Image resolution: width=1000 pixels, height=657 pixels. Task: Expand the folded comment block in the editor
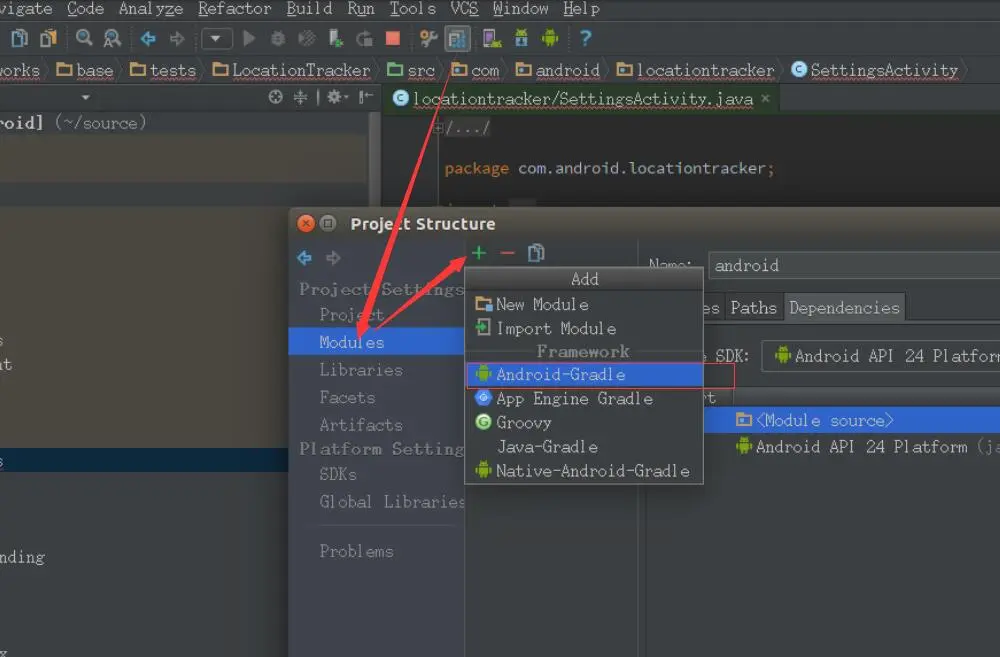click(438, 129)
